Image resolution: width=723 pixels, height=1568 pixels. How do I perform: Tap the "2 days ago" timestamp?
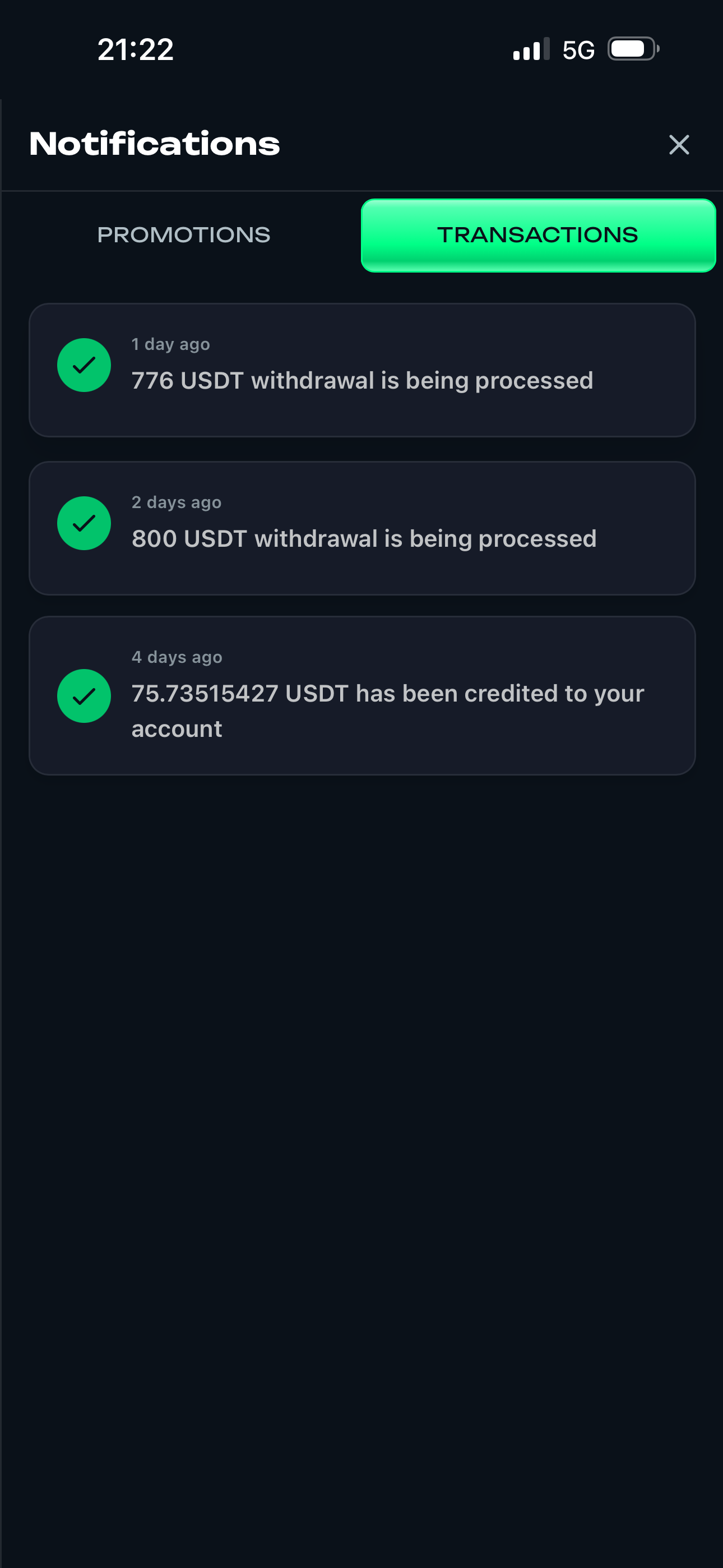tap(177, 503)
